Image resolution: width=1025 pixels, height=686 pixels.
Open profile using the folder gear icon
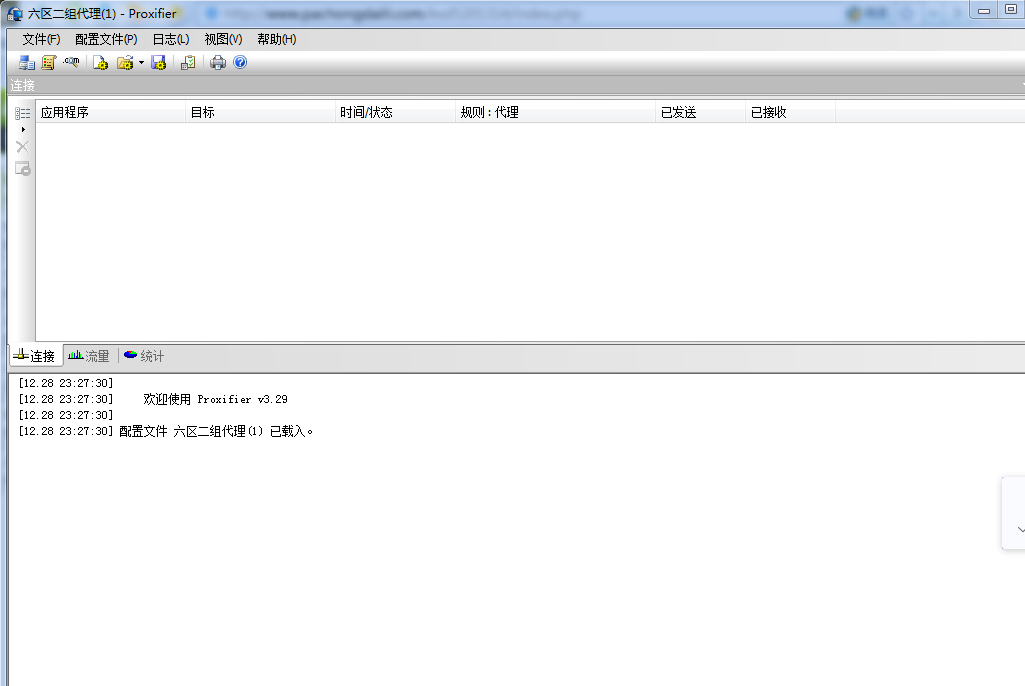click(125, 63)
